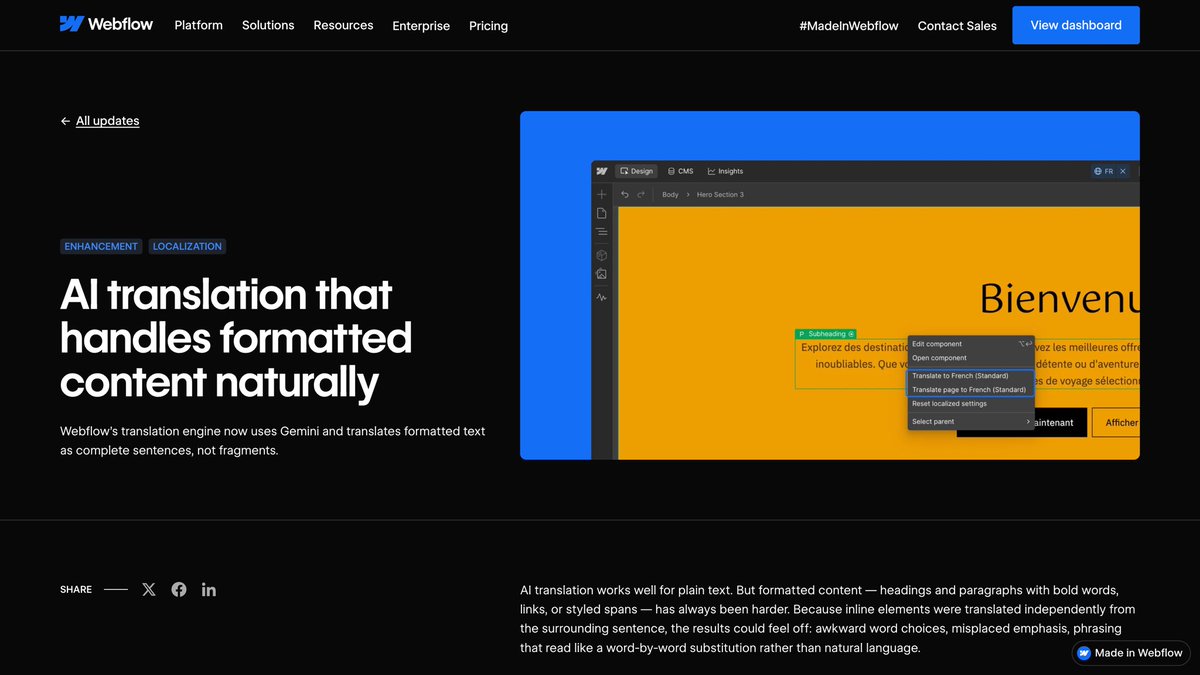The width and height of the screenshot is (1200, 675).
Task: Open the Solutions menu
Action: pyautogui.click(x=268, y=25)
